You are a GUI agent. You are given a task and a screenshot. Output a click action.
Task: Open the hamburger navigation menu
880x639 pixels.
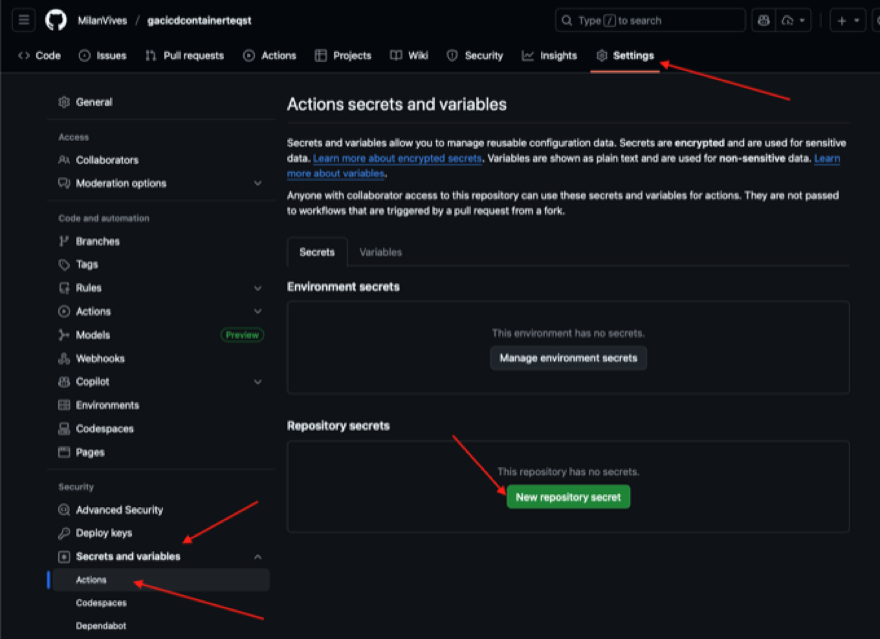[25, 20]
